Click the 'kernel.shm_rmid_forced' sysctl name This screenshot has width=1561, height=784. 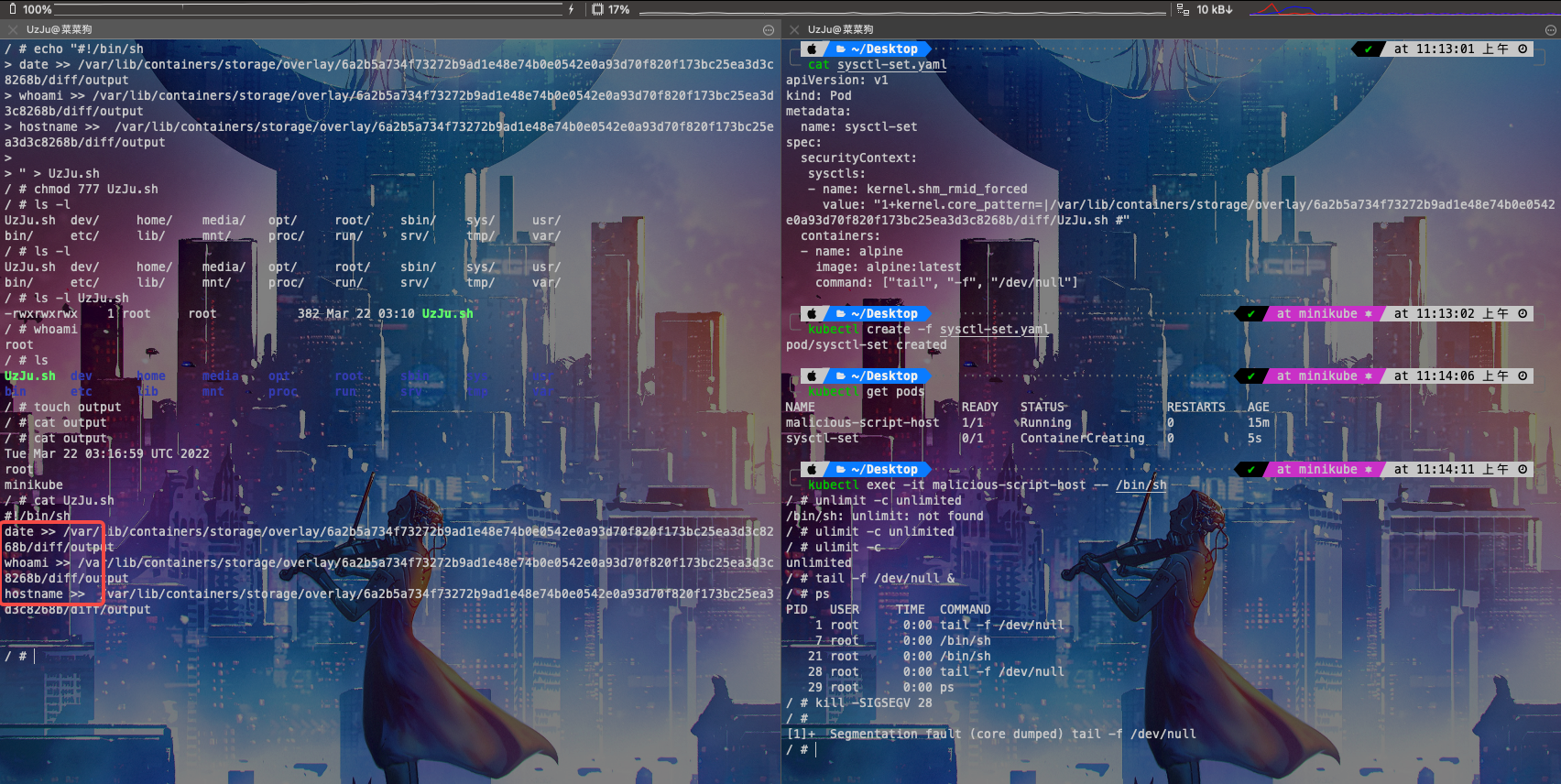point(946,189)
